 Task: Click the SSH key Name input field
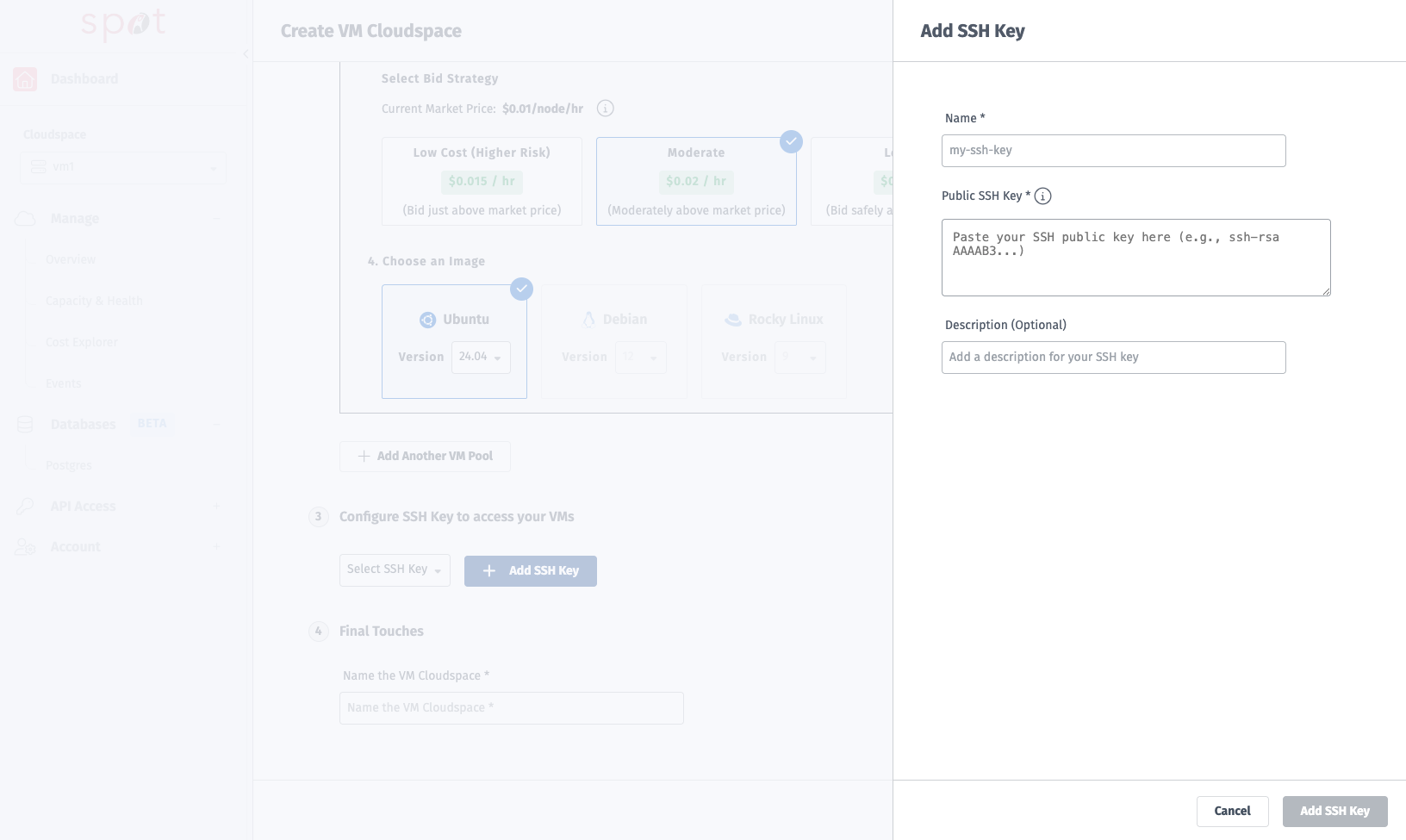[x=1113, y=151]
